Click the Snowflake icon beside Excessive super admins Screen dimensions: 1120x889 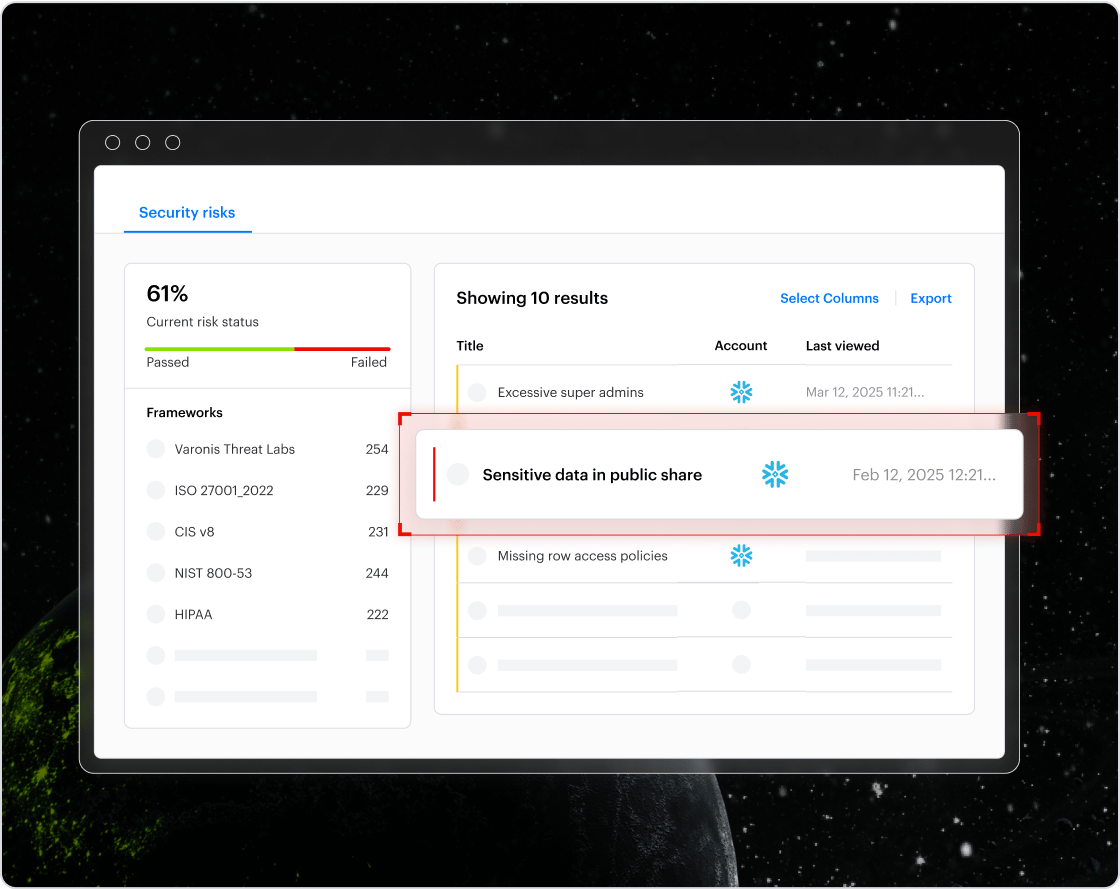[x=741, y=392]
